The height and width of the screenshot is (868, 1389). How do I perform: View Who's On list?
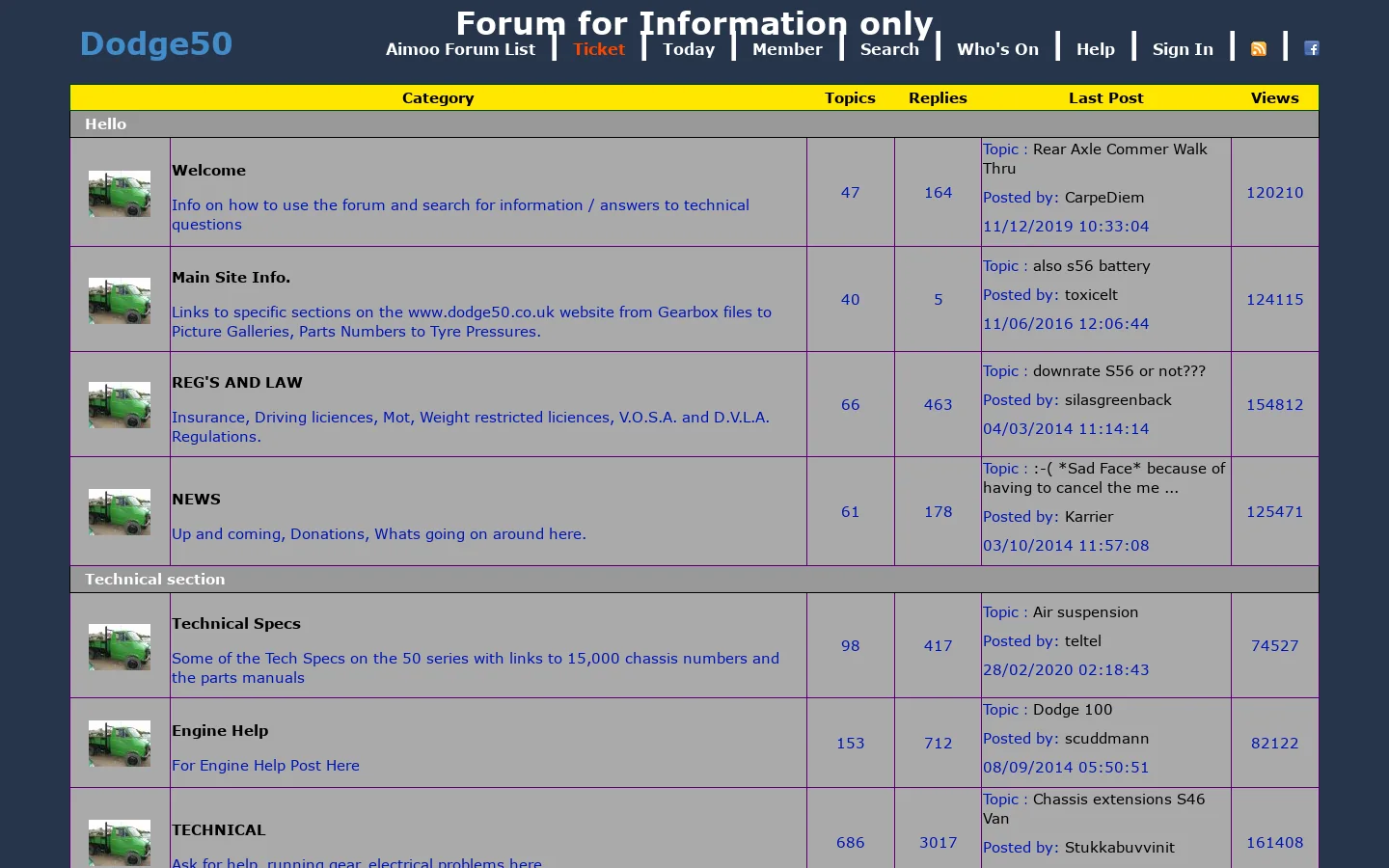997,49
